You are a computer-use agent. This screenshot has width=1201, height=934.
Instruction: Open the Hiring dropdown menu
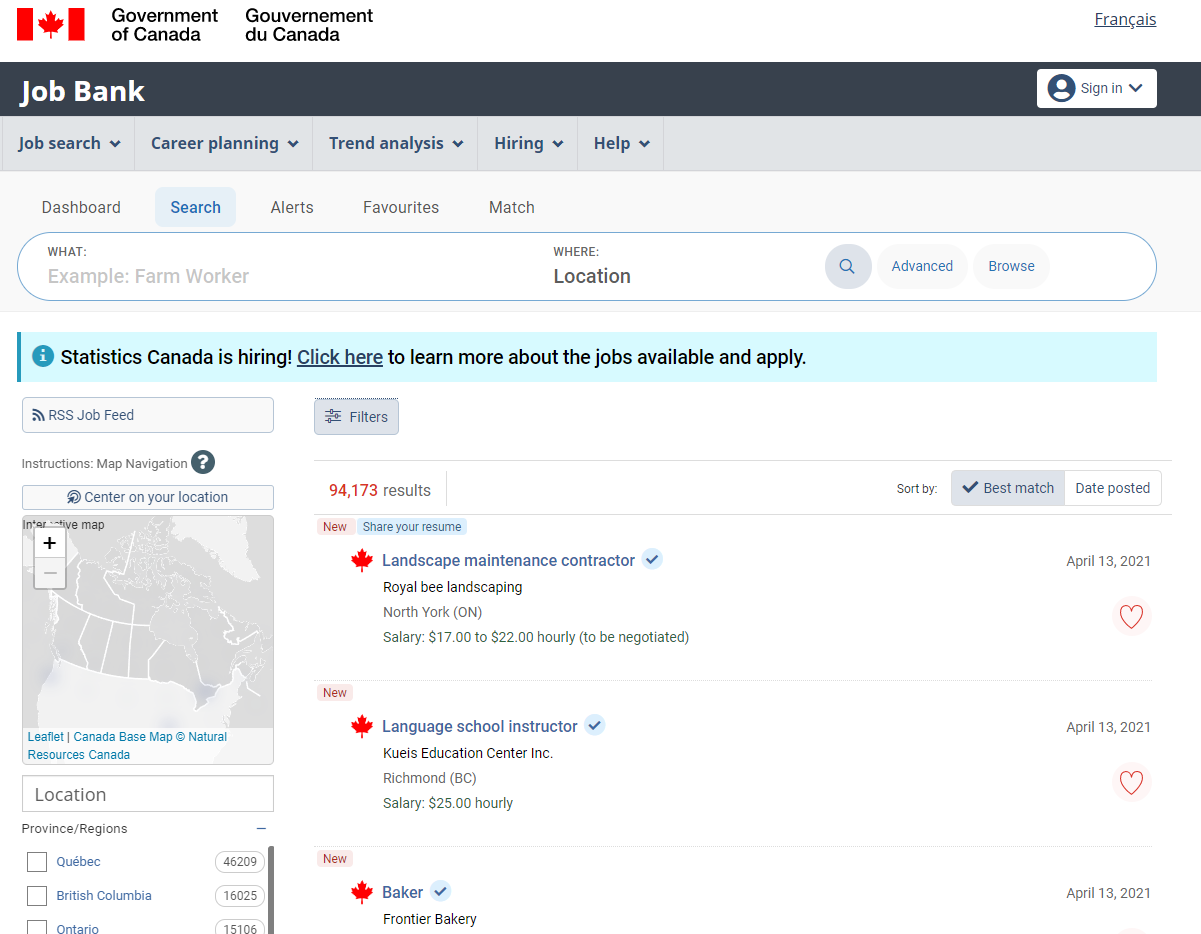[528, 143]
